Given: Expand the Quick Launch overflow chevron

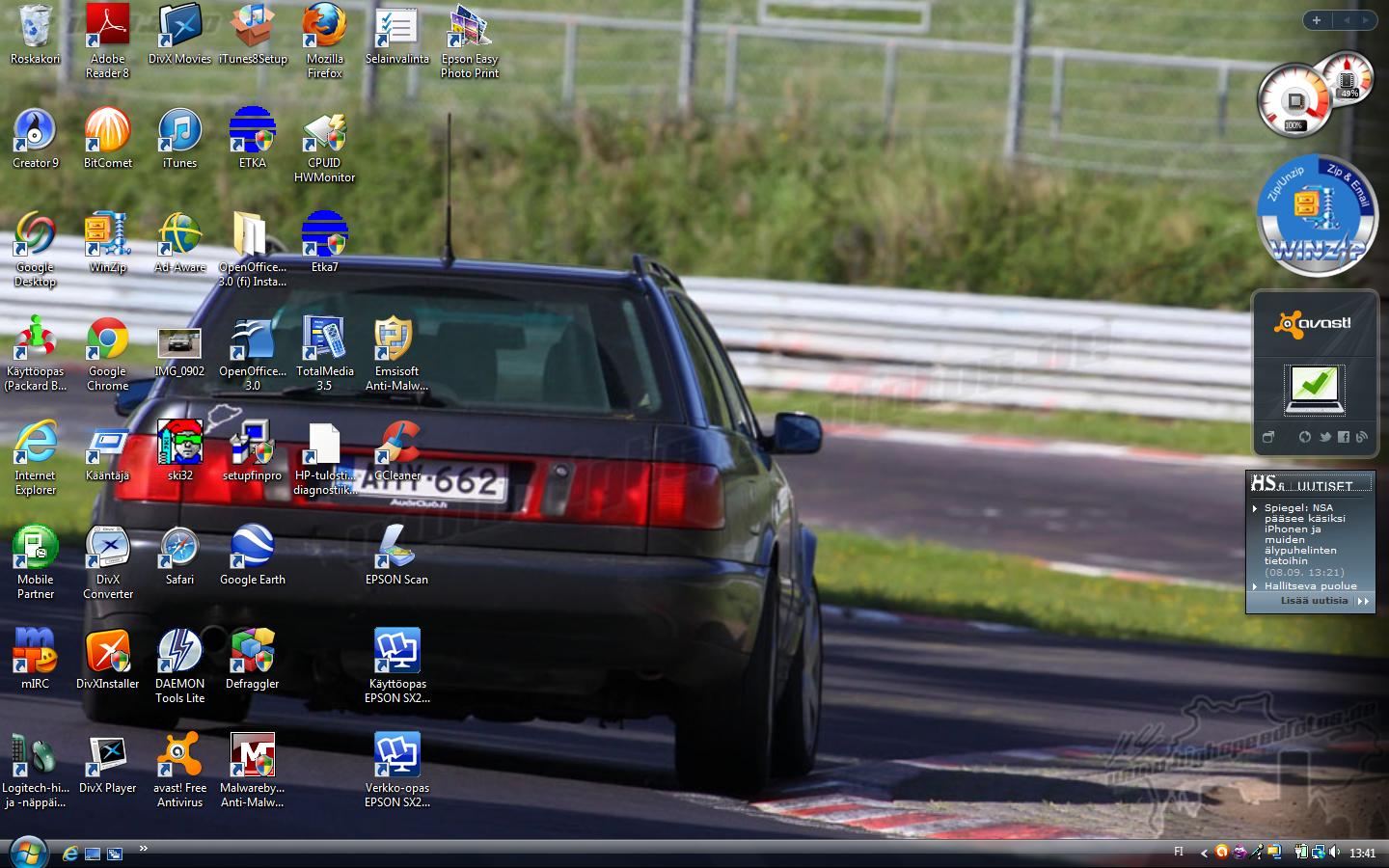Looking at the screenshot, I should point(143,849).
